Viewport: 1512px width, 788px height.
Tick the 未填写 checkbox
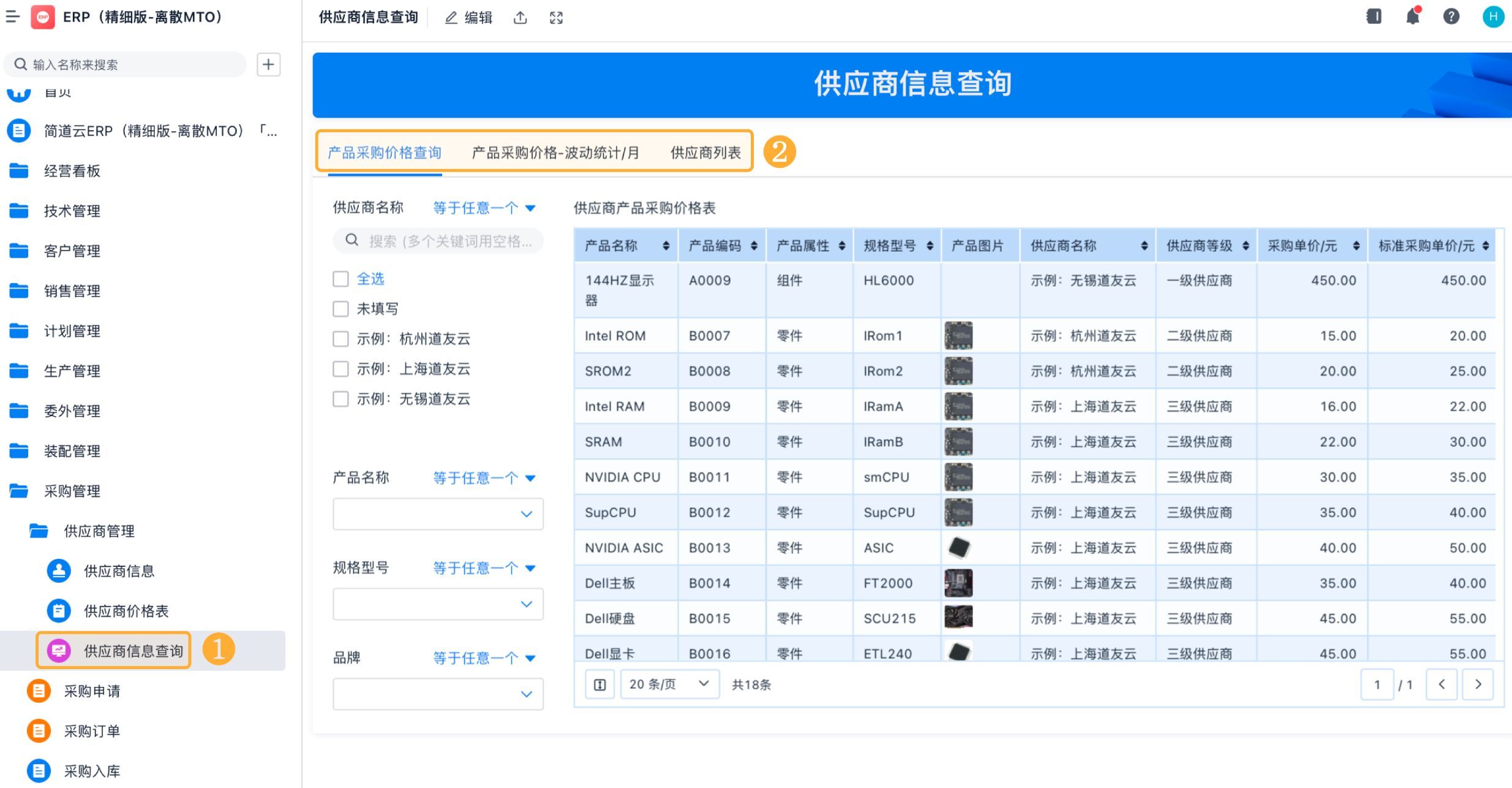[340, 309]
